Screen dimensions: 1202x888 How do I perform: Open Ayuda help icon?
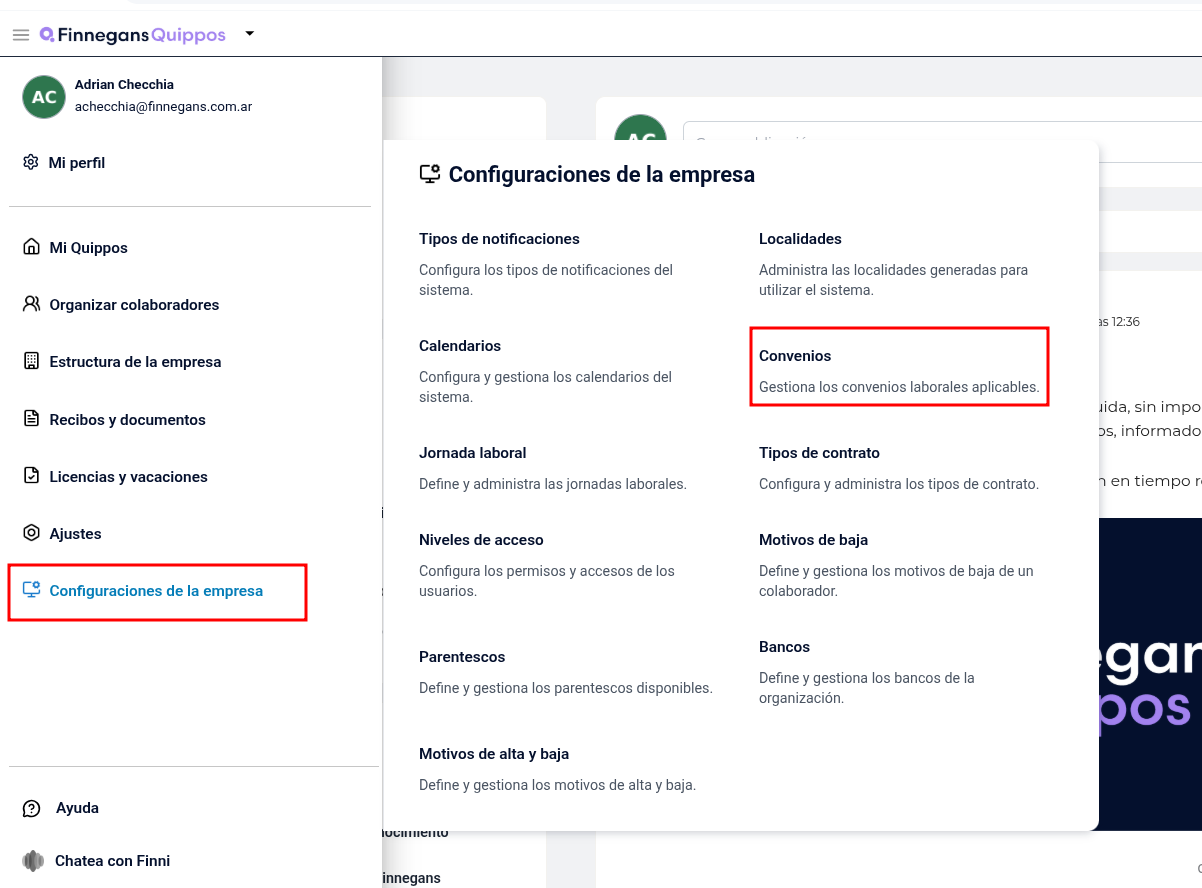[x=32, y=808]
